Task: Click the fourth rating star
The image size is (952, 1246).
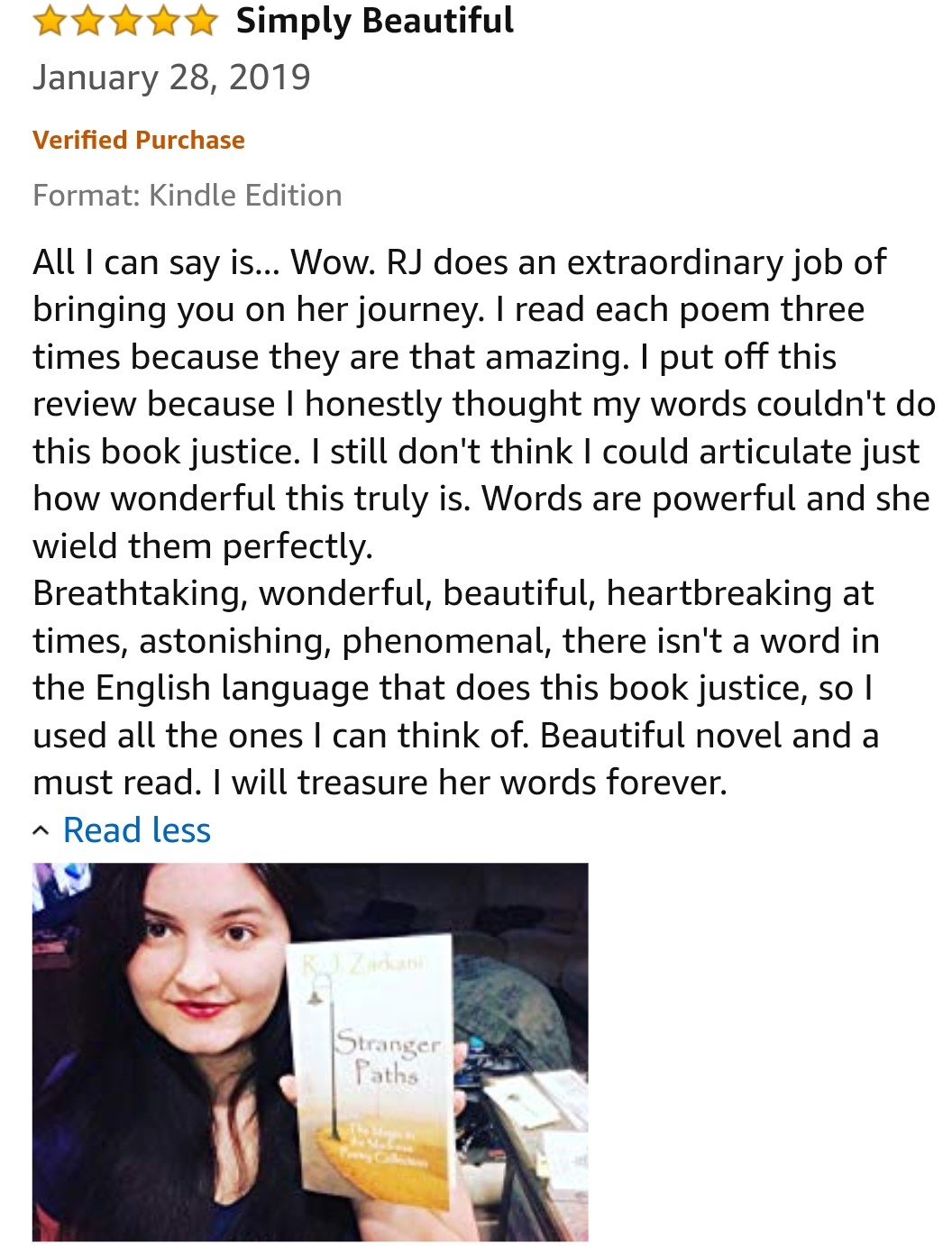Action: click(x=163, y=21)
